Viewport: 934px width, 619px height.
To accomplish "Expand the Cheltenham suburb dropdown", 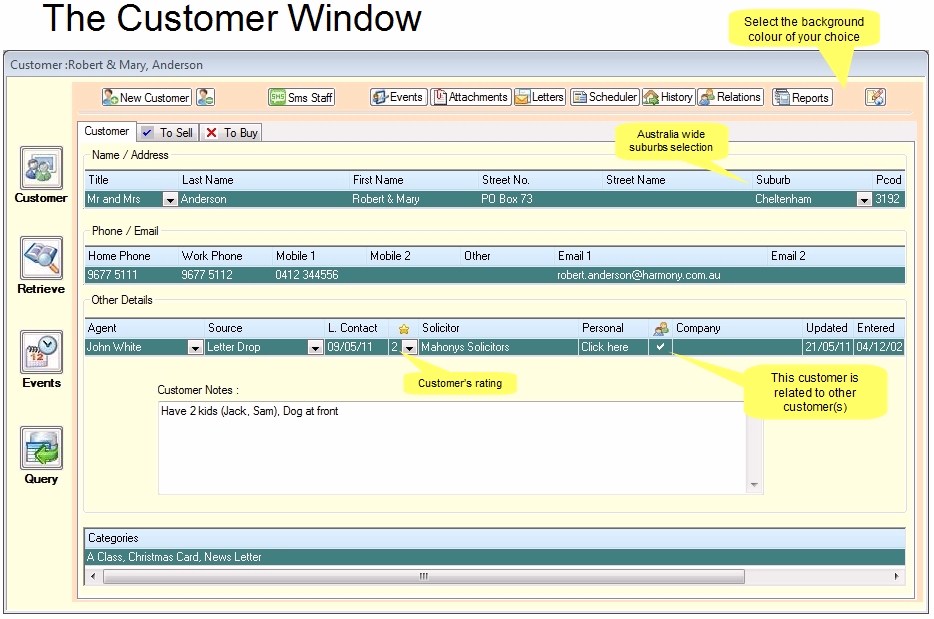I will click(x=863, y=199).
